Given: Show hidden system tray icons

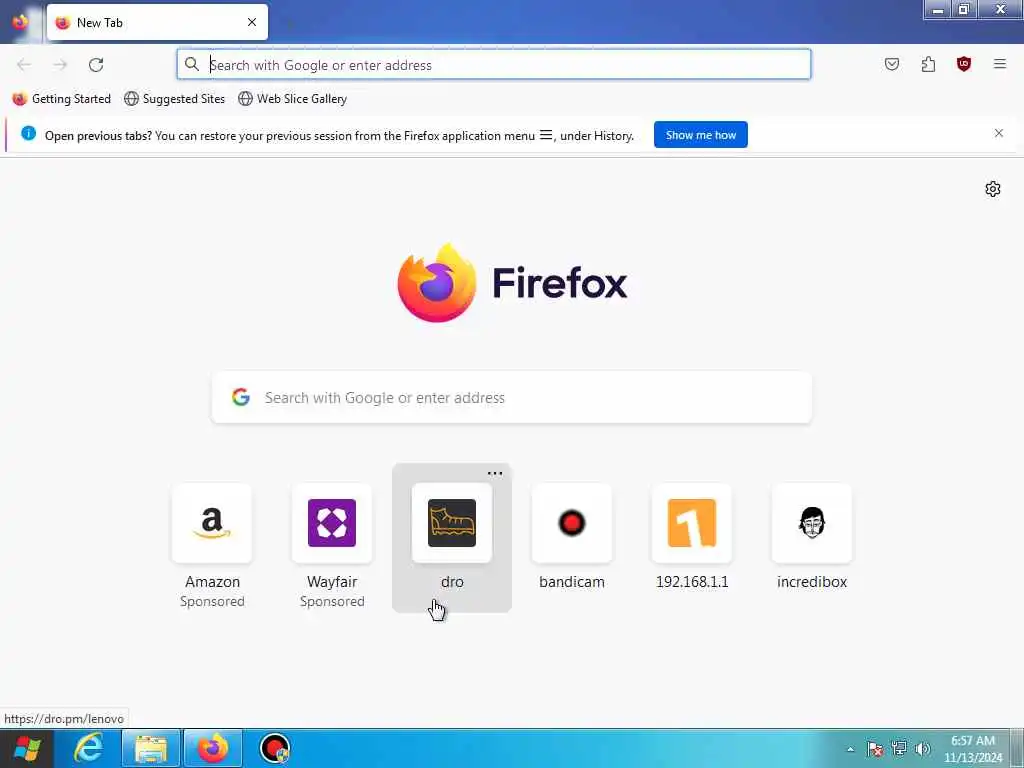Looking at the screenshot, I should [850, 750].
